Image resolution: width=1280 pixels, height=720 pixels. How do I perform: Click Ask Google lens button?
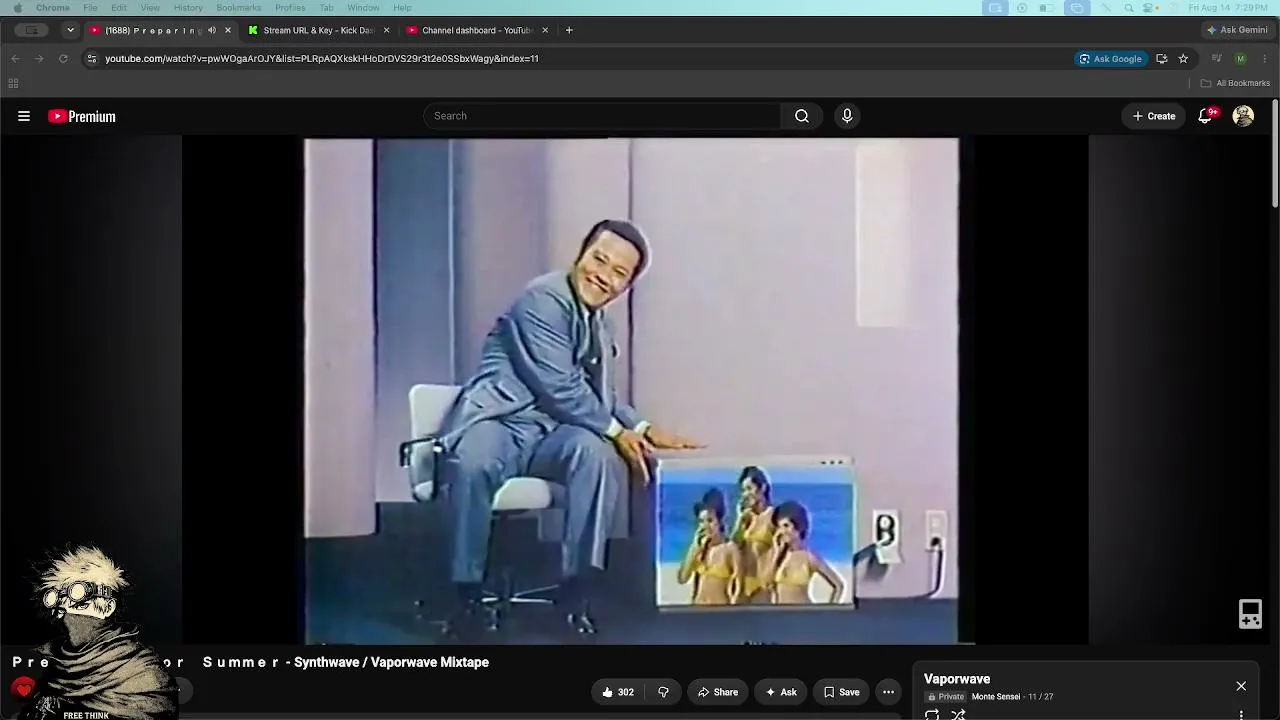coord(1110,58)
